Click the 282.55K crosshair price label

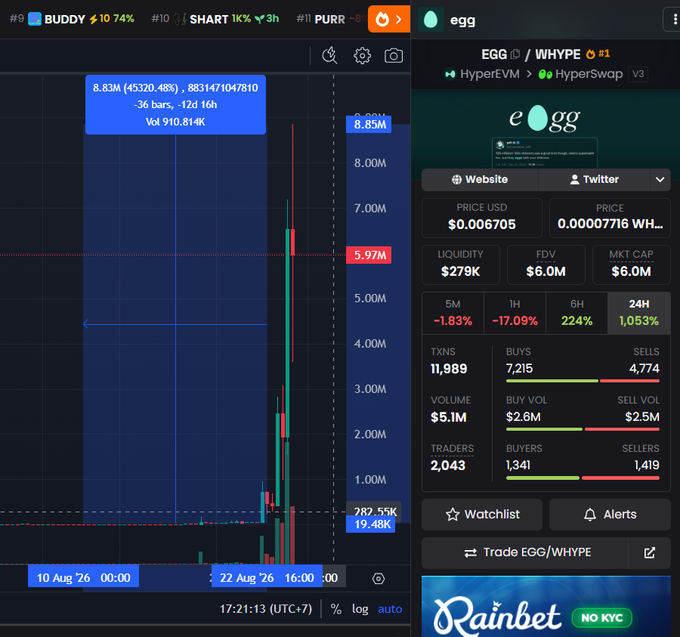tap(374, 510)
